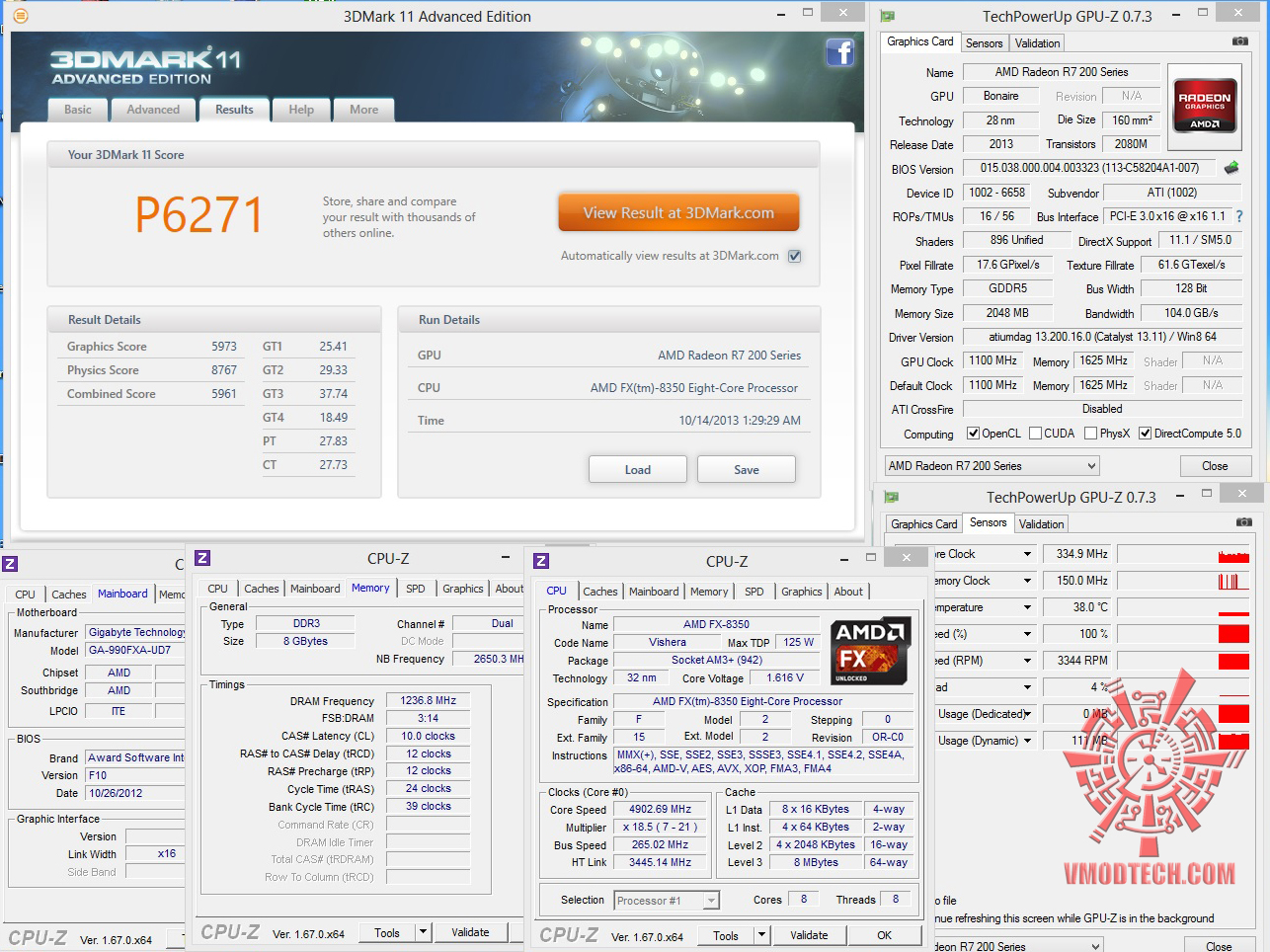Image resolution: width=1270 pixels, height=952 pixels.
Task: Open AMD Radeon R7 200 Series device dropdown
Action: [x=992, y=466]
